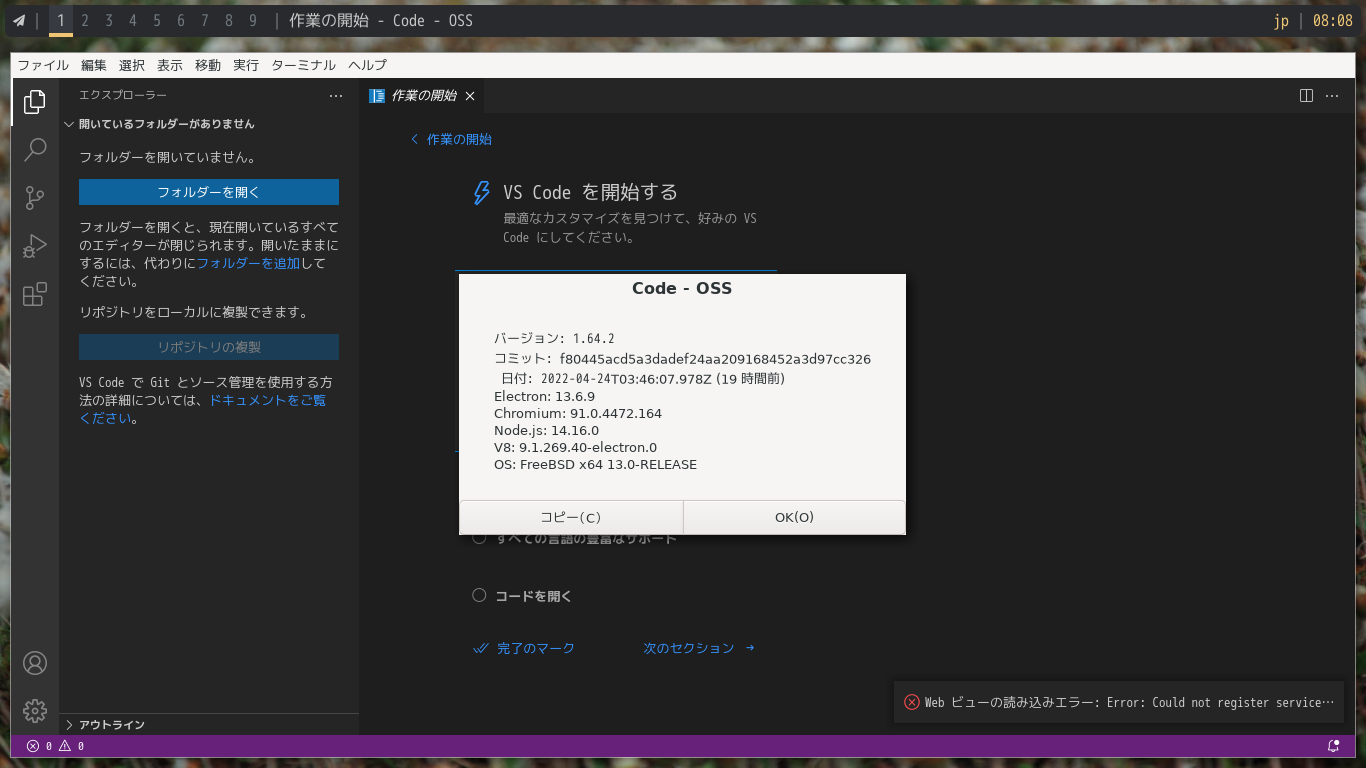Open the 実行 menu
This screenshot has height=768, width=1366.
coord(246,65)
